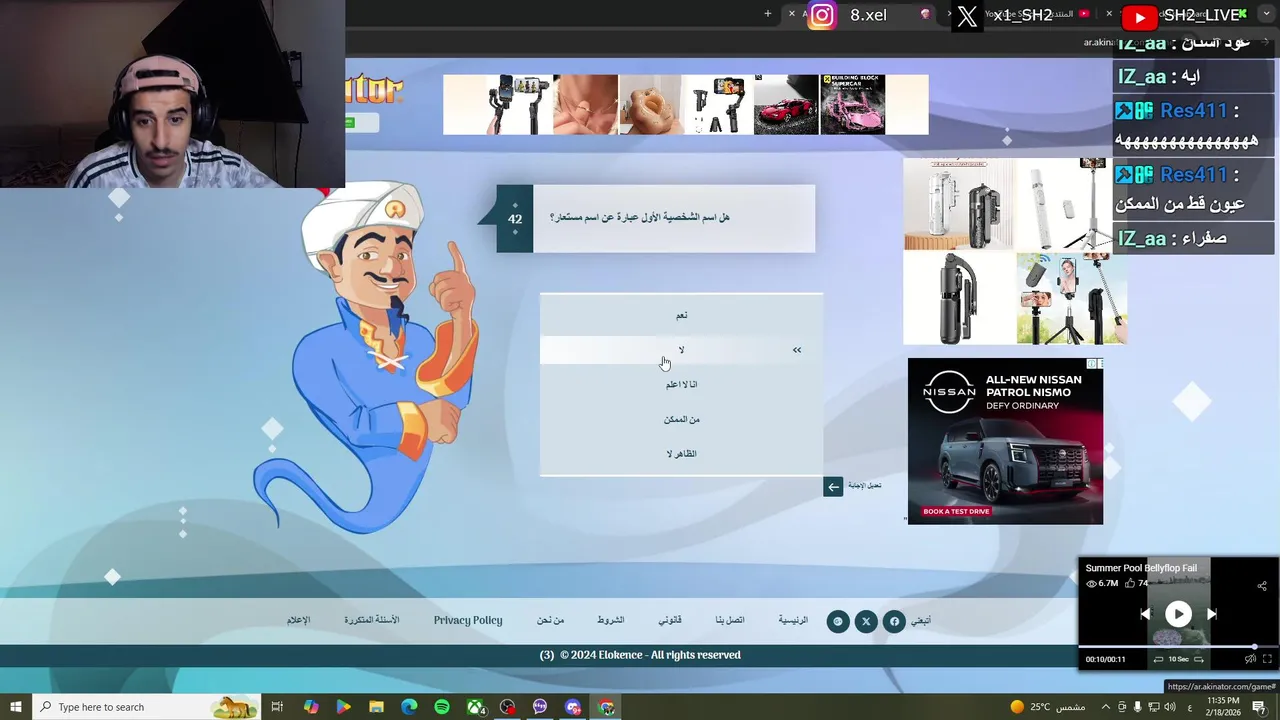Rewind the mini video 10 seconds
This screenshot has width=1280, height=720.
tap(1159, 659)
